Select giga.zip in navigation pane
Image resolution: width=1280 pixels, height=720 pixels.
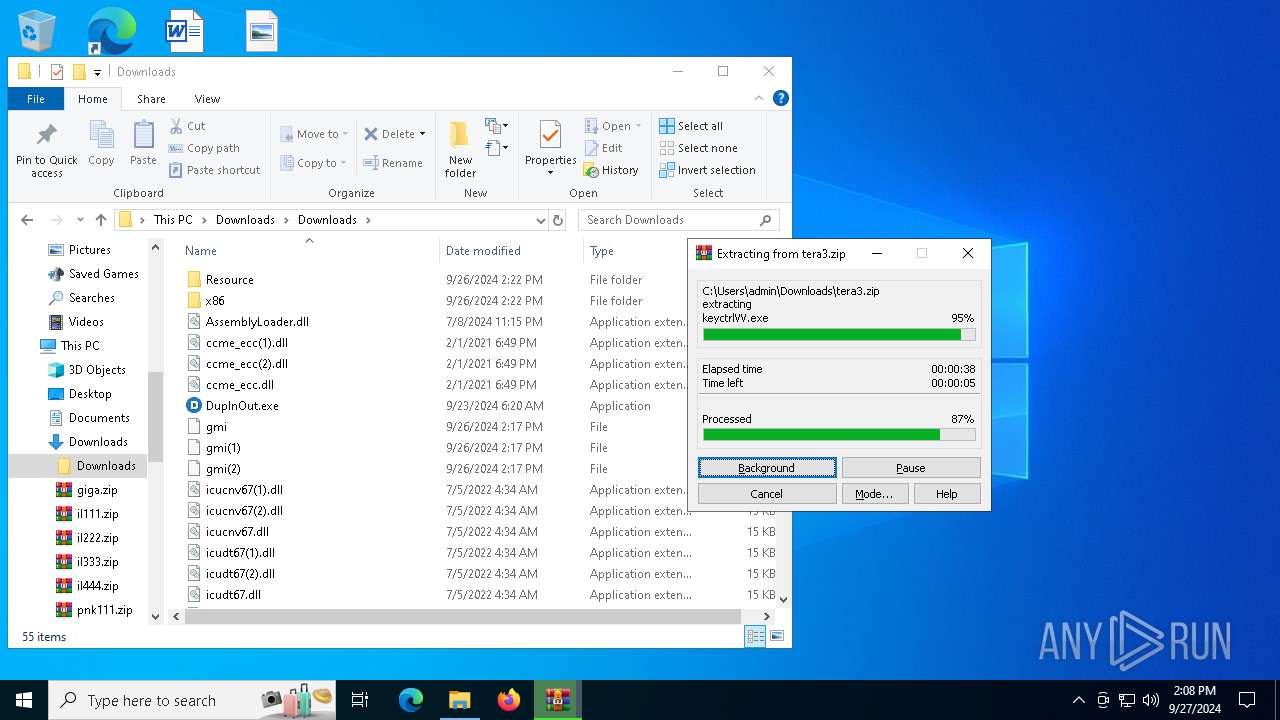97,490
